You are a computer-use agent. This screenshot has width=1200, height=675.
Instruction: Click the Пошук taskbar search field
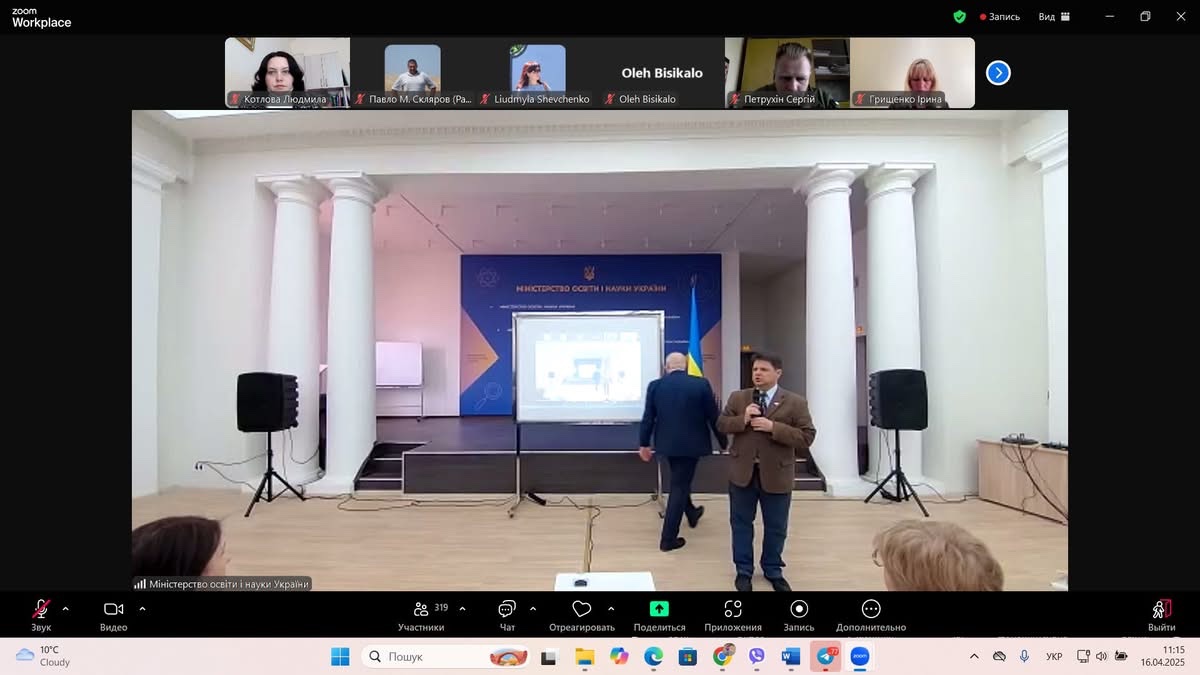pos(430,657)
